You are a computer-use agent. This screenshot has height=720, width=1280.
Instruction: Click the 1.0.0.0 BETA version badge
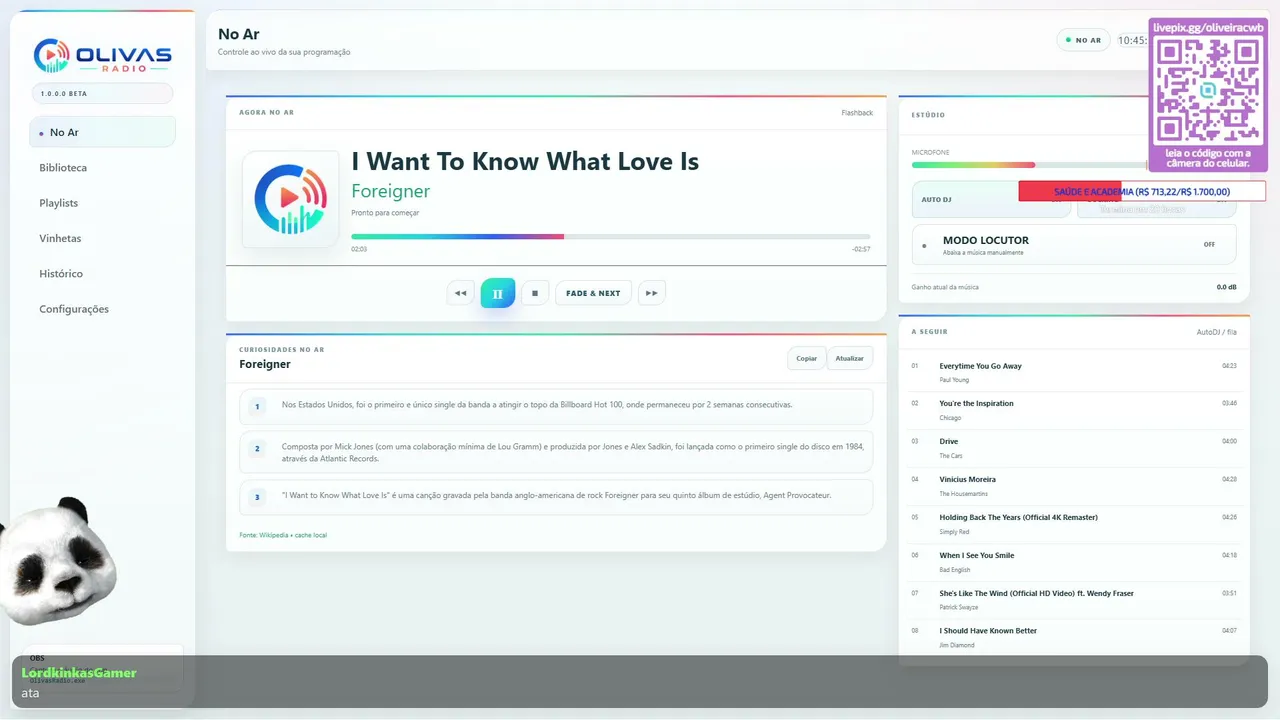click(102, 93)
